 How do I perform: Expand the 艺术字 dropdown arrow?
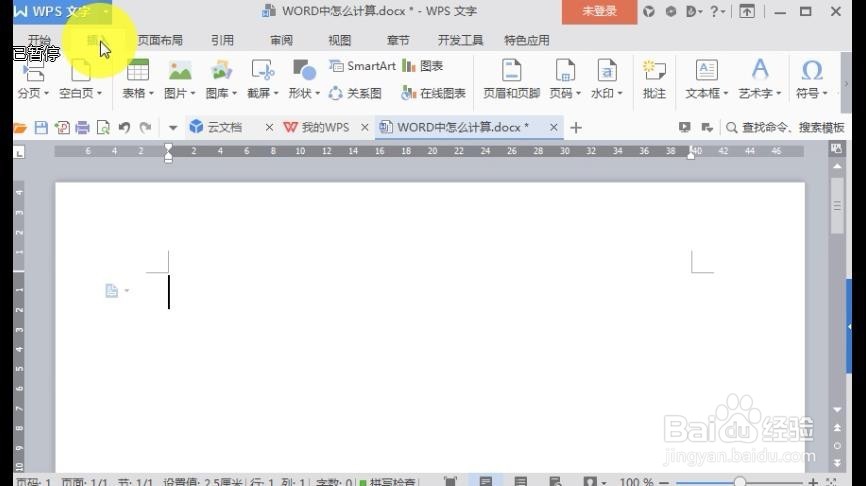[x=779, y=93]
